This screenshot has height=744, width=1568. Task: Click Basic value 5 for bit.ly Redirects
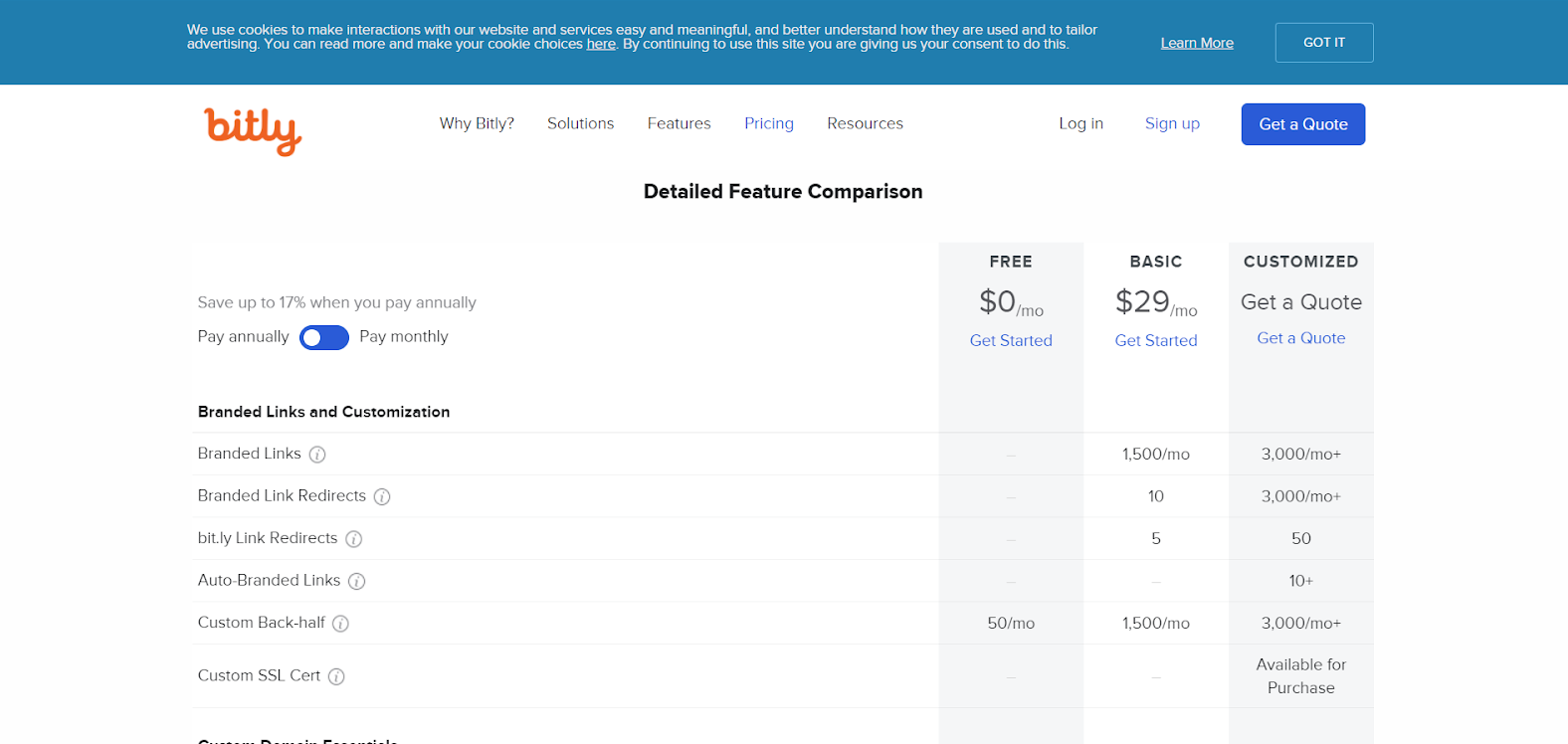[1156, 539]
